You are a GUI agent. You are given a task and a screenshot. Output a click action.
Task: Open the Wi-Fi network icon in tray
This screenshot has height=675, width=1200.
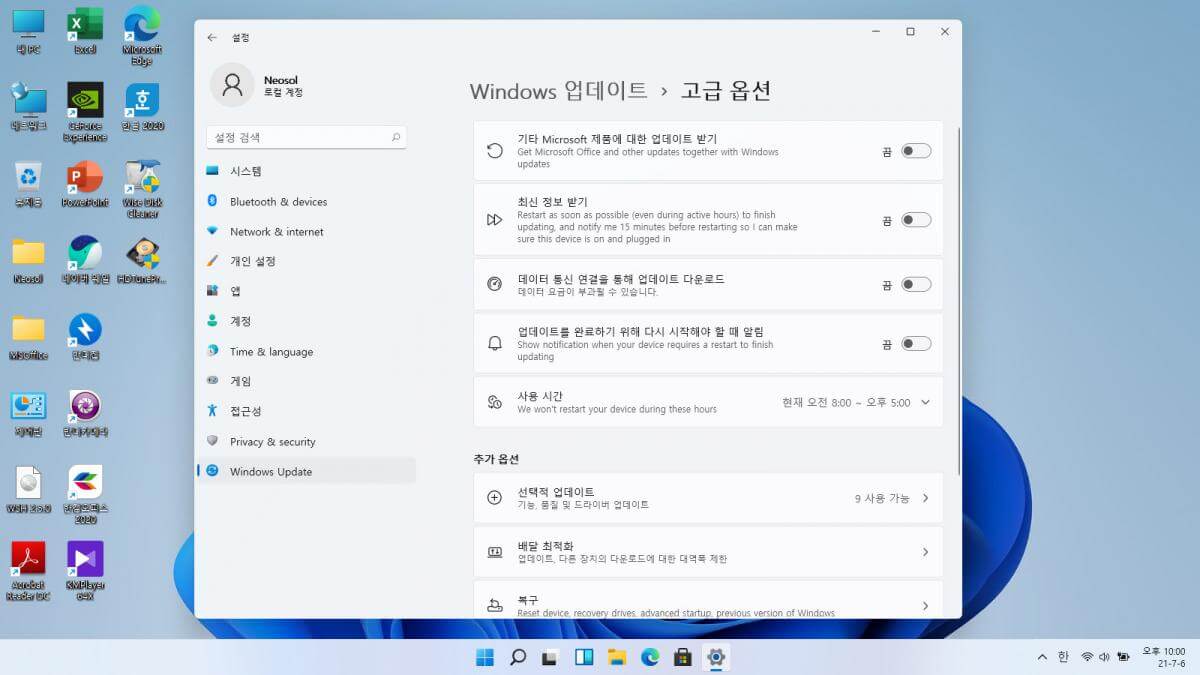click(x=1086, y=657)
